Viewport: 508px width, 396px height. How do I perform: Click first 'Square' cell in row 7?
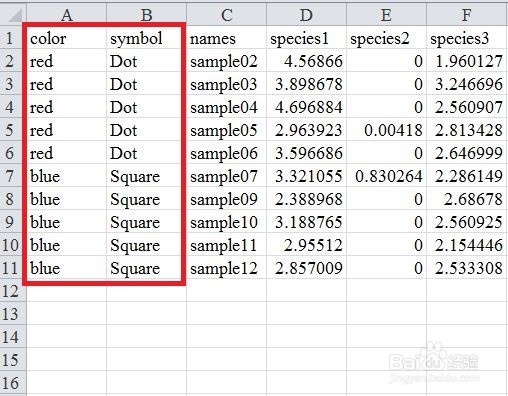pyautogui.click(x=146, y=175)
